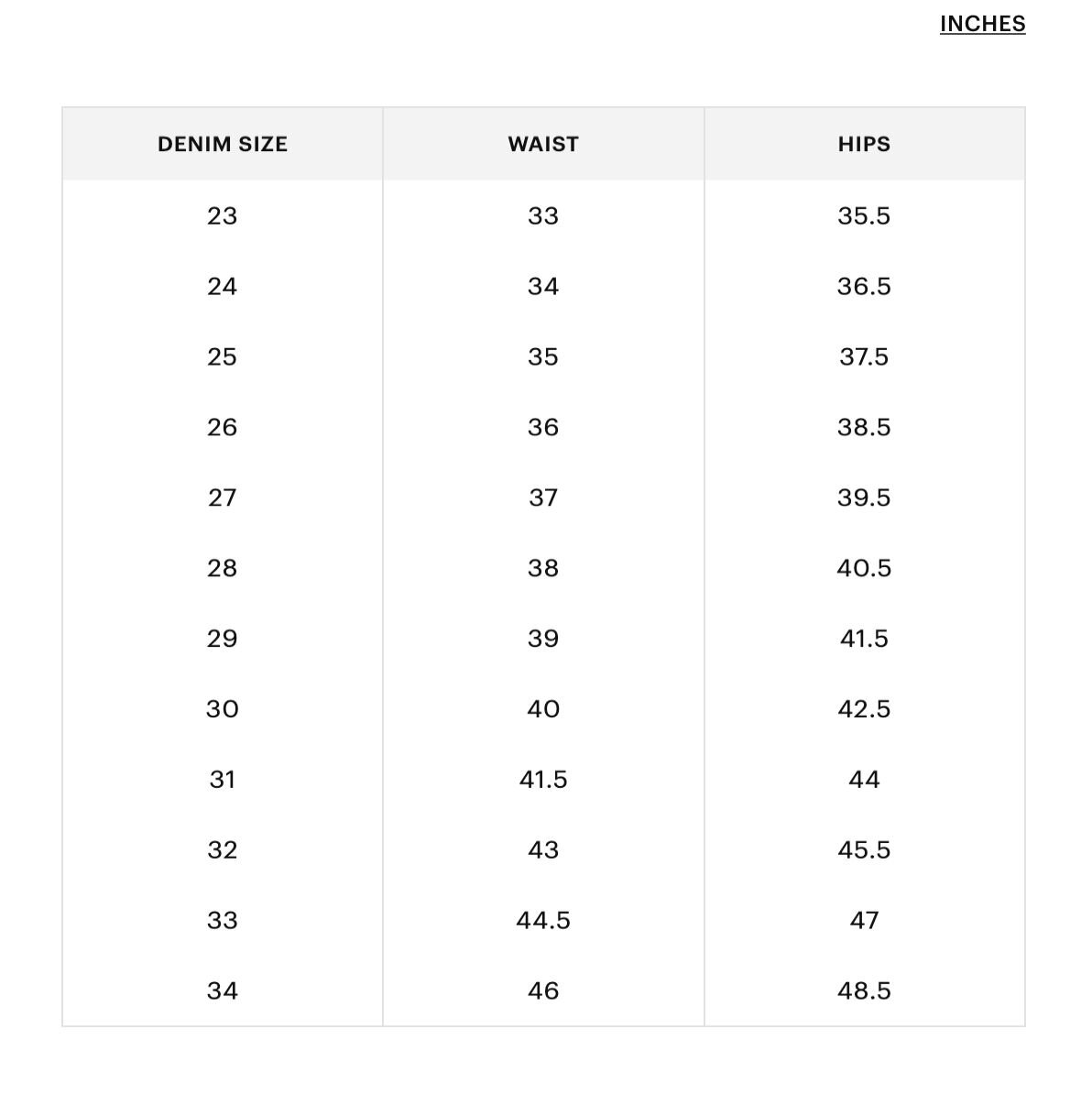Click the INCHES unit link
Viewport: 1092px width, 1094px height.
pyautogui.click(x=982, y=24)
